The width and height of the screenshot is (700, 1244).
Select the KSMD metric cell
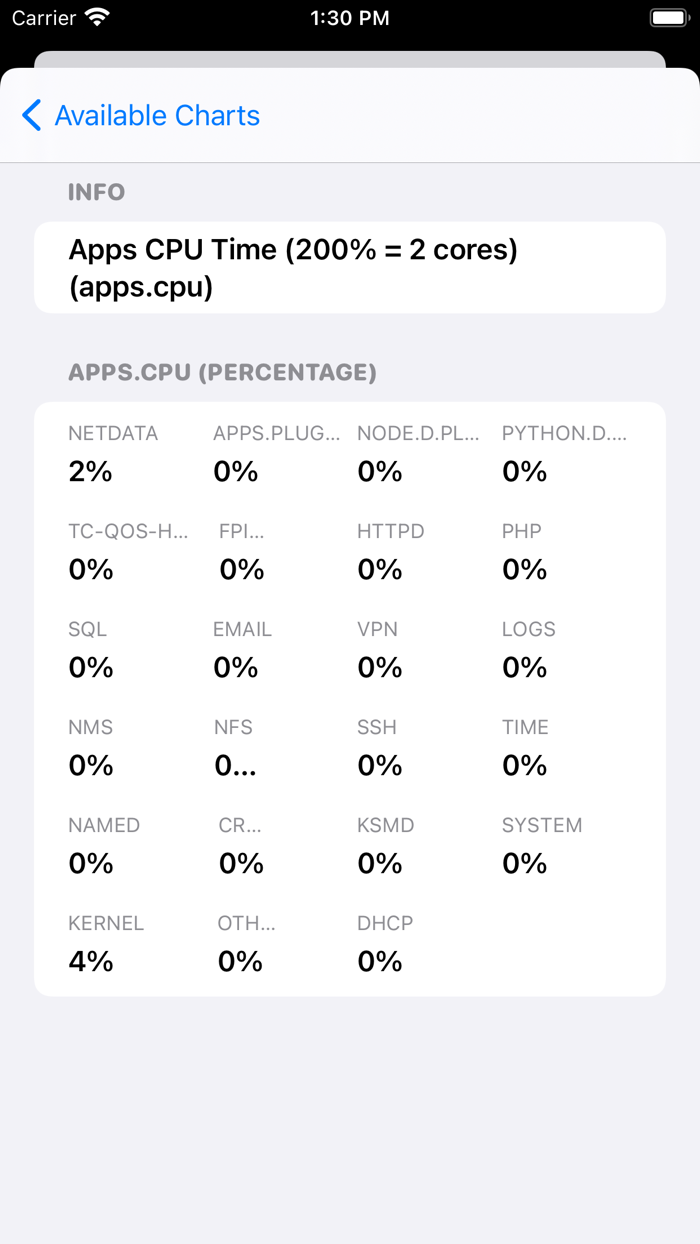click(x=385, y=846)
